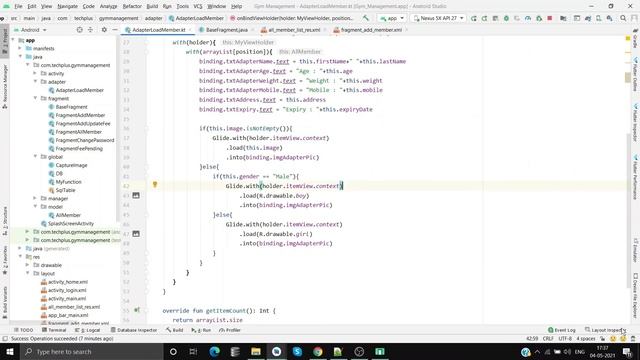The height and width of the screenshot is (360, 640).
Task: Open Project panel settings gear
Action: point(104,30)
